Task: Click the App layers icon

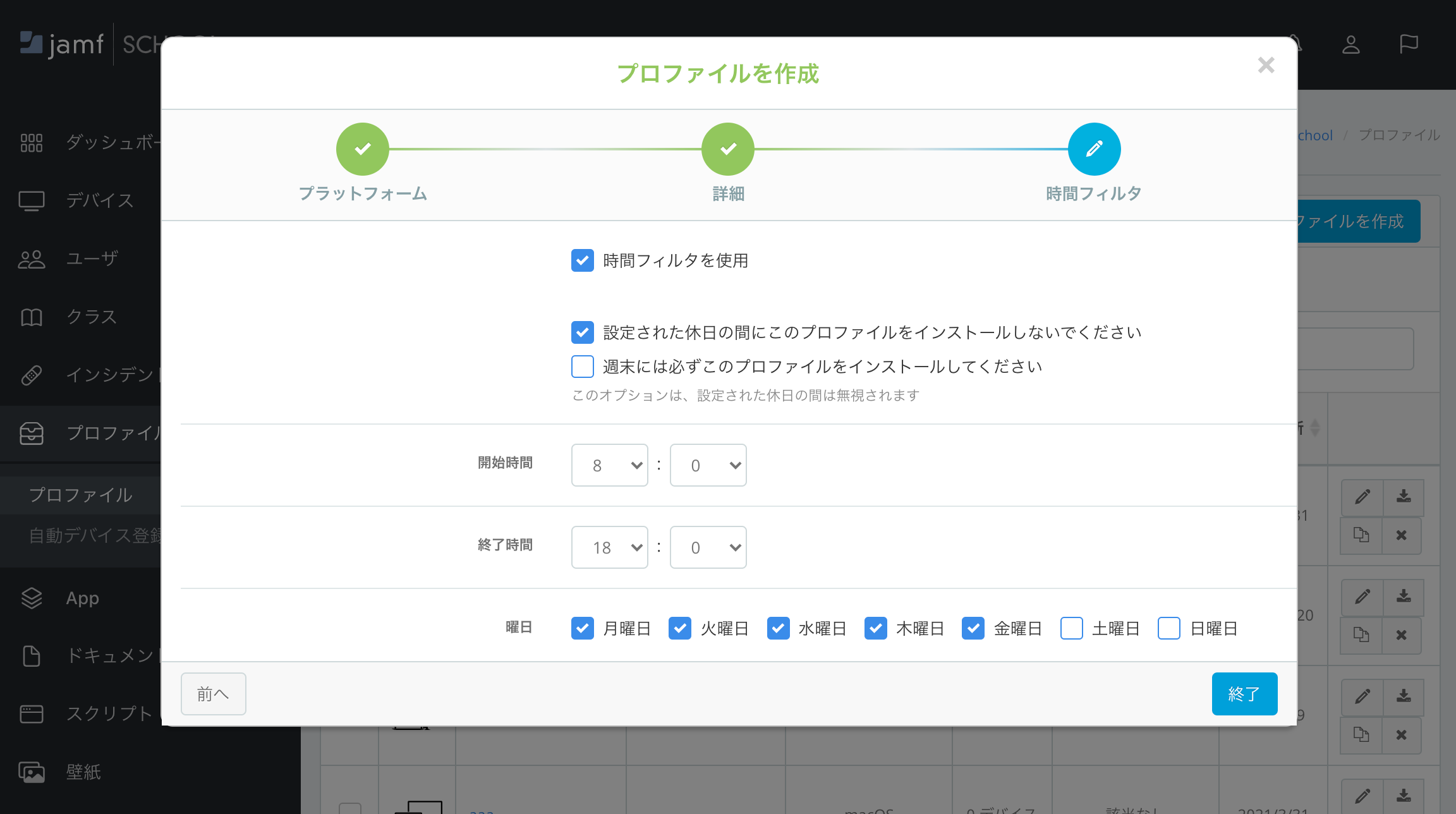Action: pos(32,598)
